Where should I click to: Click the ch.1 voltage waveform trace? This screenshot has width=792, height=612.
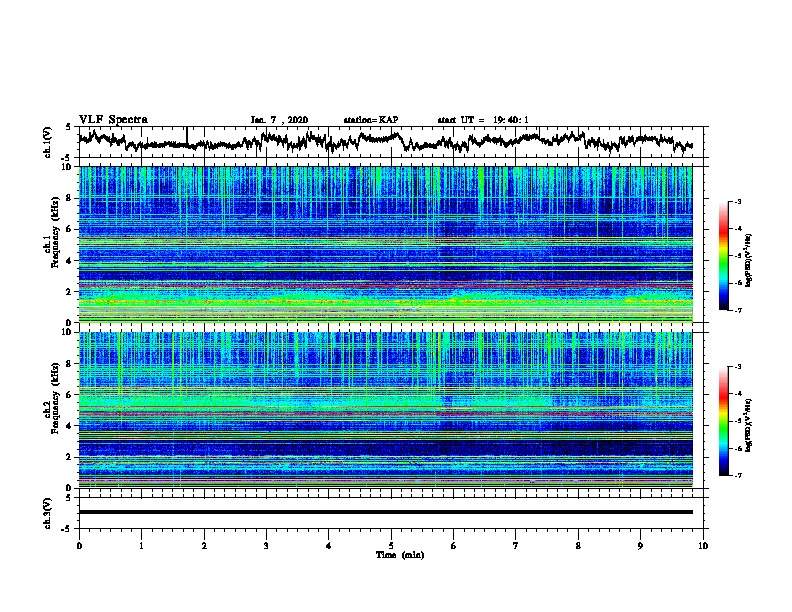pyautogui.click(x=385, y=141)
